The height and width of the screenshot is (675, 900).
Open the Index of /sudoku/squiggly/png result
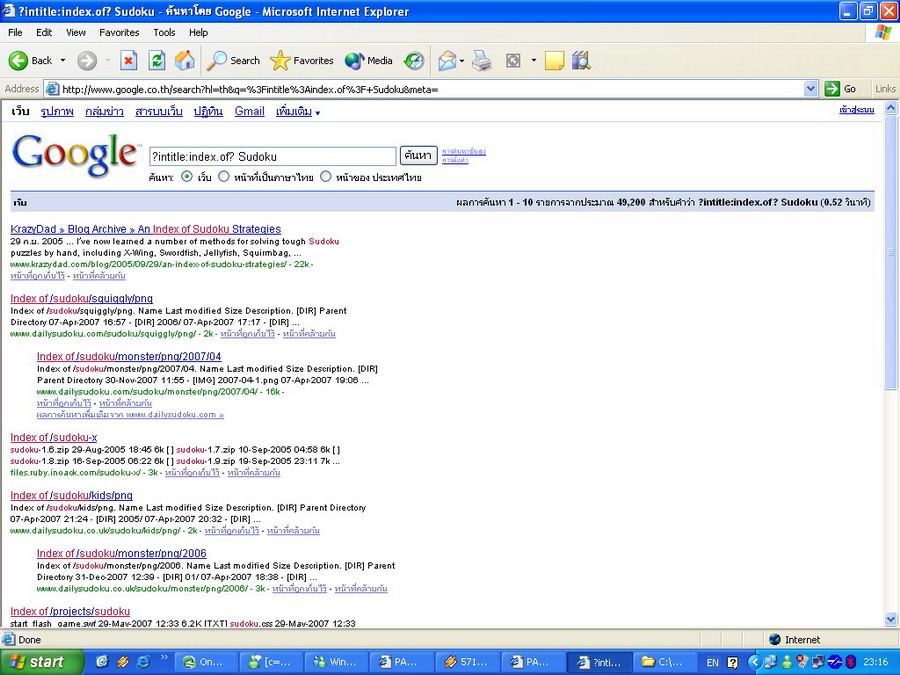[82, 298]
